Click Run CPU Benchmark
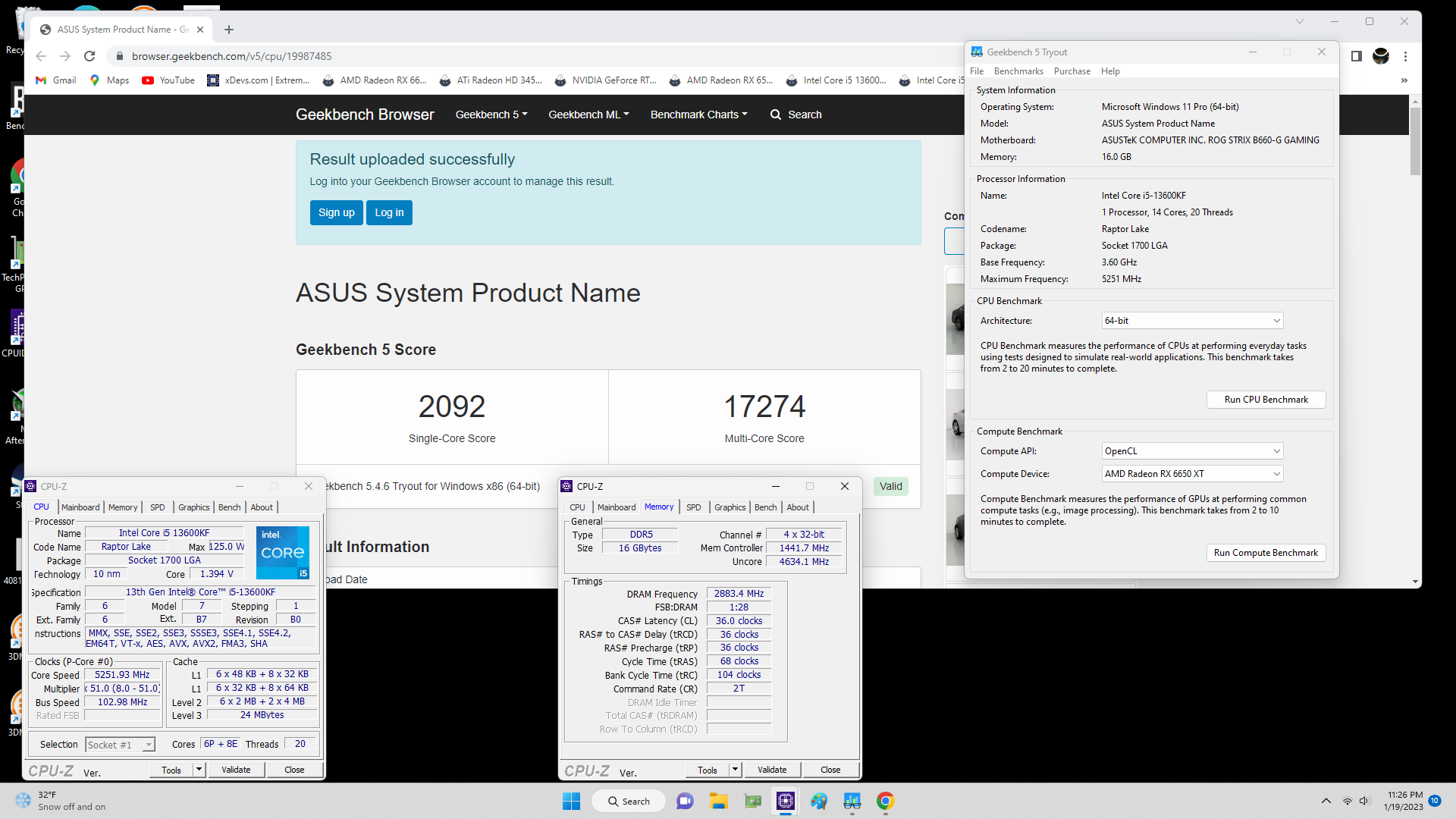 pos(1266,400)
